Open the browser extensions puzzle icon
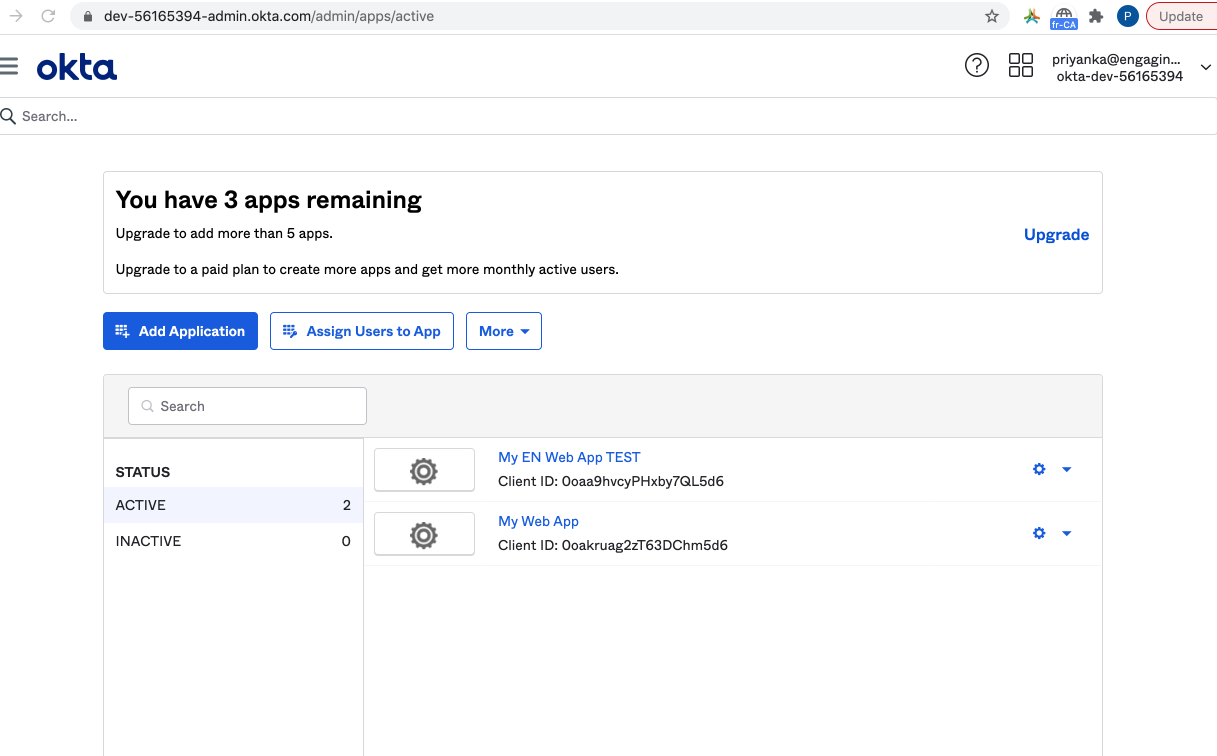 1096,16
